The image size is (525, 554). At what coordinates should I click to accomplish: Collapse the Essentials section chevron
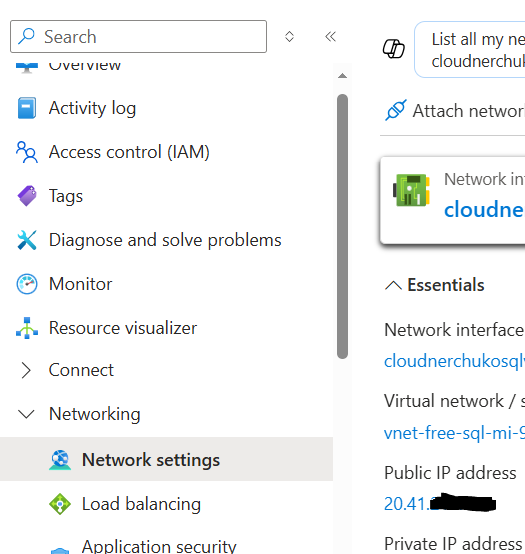pos(393,285)
